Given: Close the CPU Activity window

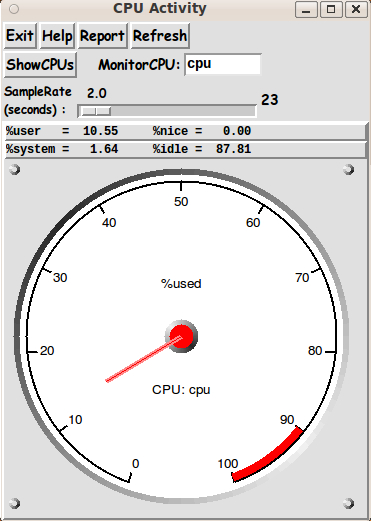Looking at the screenshot, I should click(356, 9).
